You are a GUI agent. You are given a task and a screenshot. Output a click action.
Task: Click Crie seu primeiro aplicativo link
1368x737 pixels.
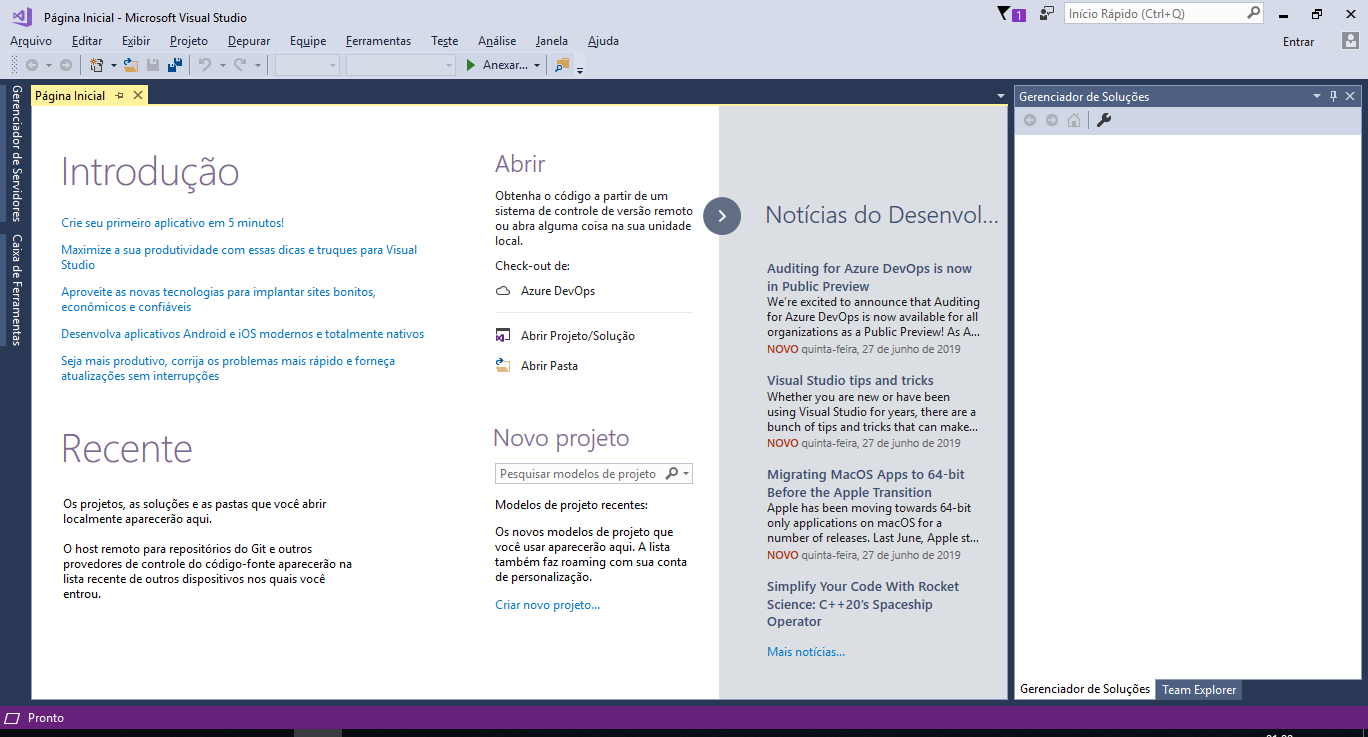(172, 223)
